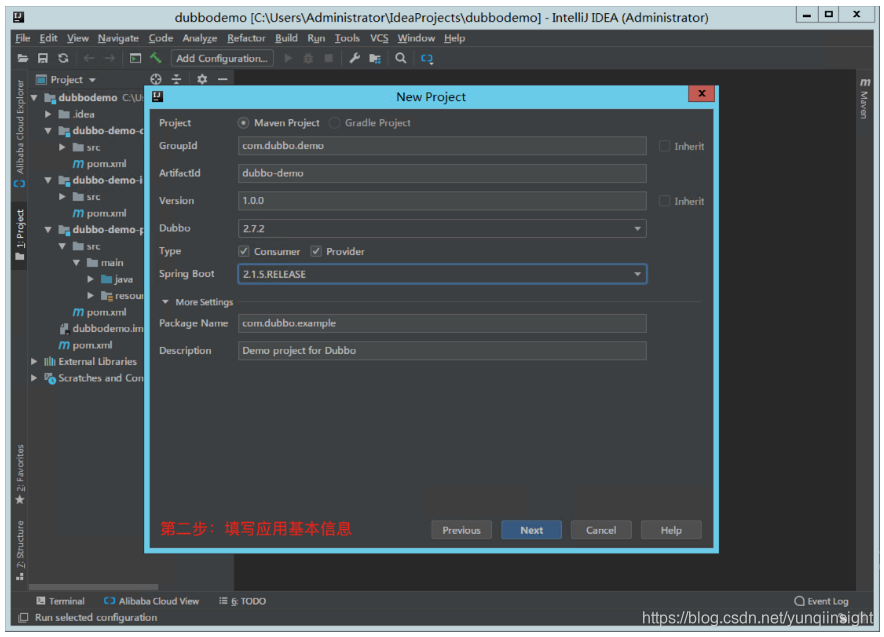Image resolution: width=884 pixels, height=637 pixels.
Task: Click the Collapse All icon in Project panel
Action: click(176, 79)
